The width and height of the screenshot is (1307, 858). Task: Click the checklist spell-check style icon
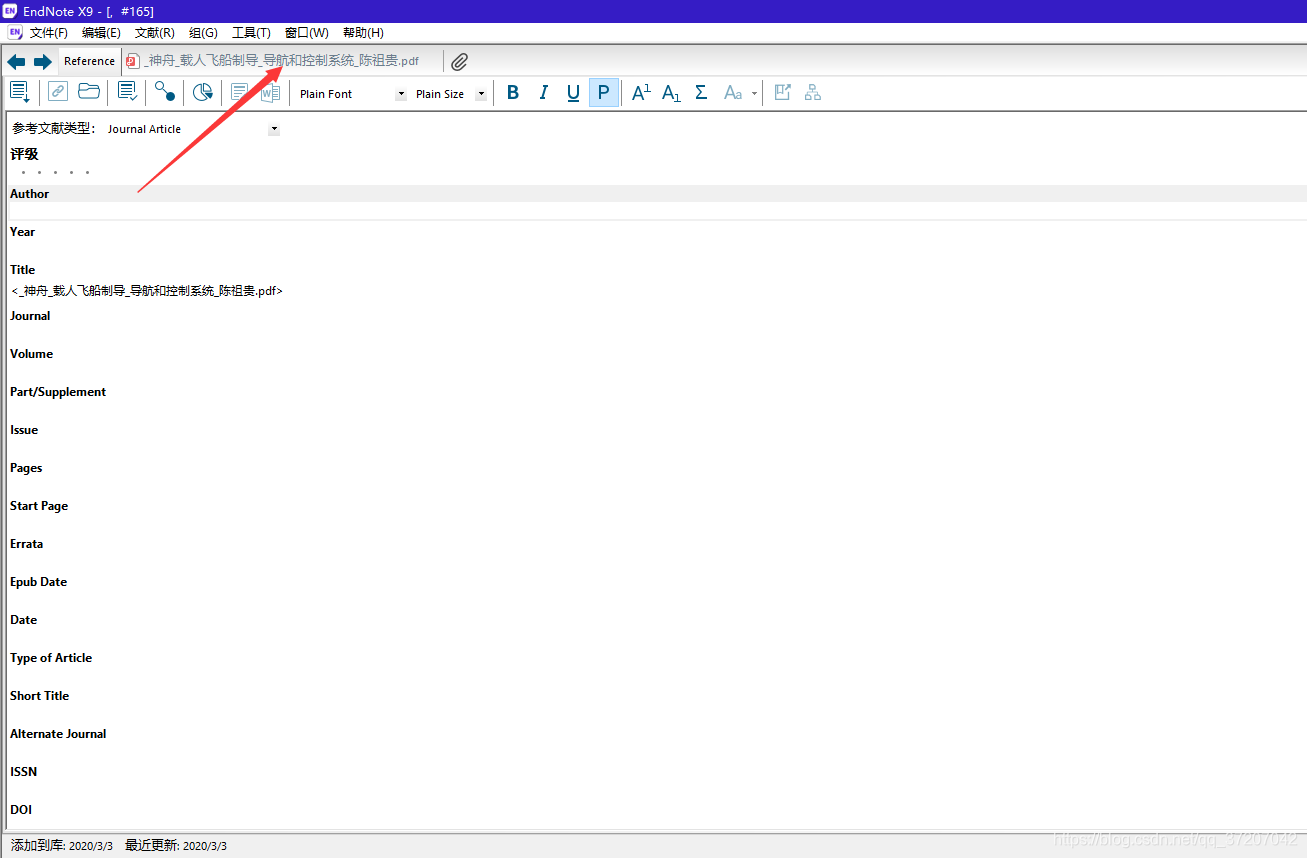(128, 92)
